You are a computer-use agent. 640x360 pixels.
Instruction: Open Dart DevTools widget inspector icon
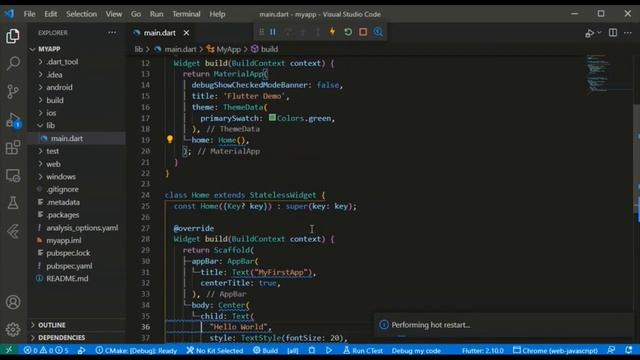[x=378, y=32]
